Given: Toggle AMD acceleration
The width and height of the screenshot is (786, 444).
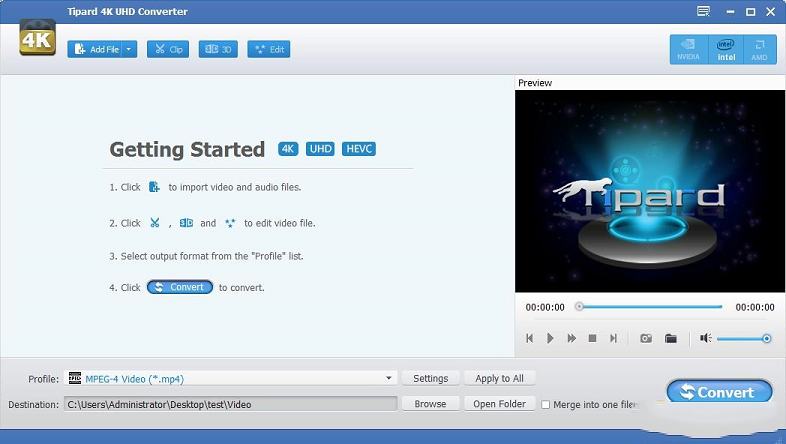Looking at the screenshot, I should click(x=759, y=50).
